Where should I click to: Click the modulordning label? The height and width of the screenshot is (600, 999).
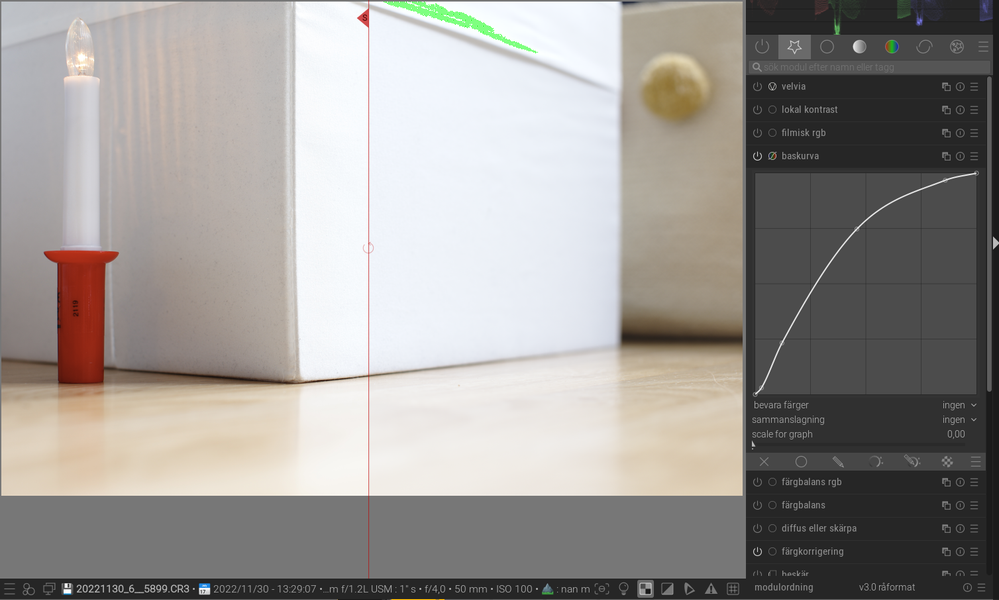[783, 587]
